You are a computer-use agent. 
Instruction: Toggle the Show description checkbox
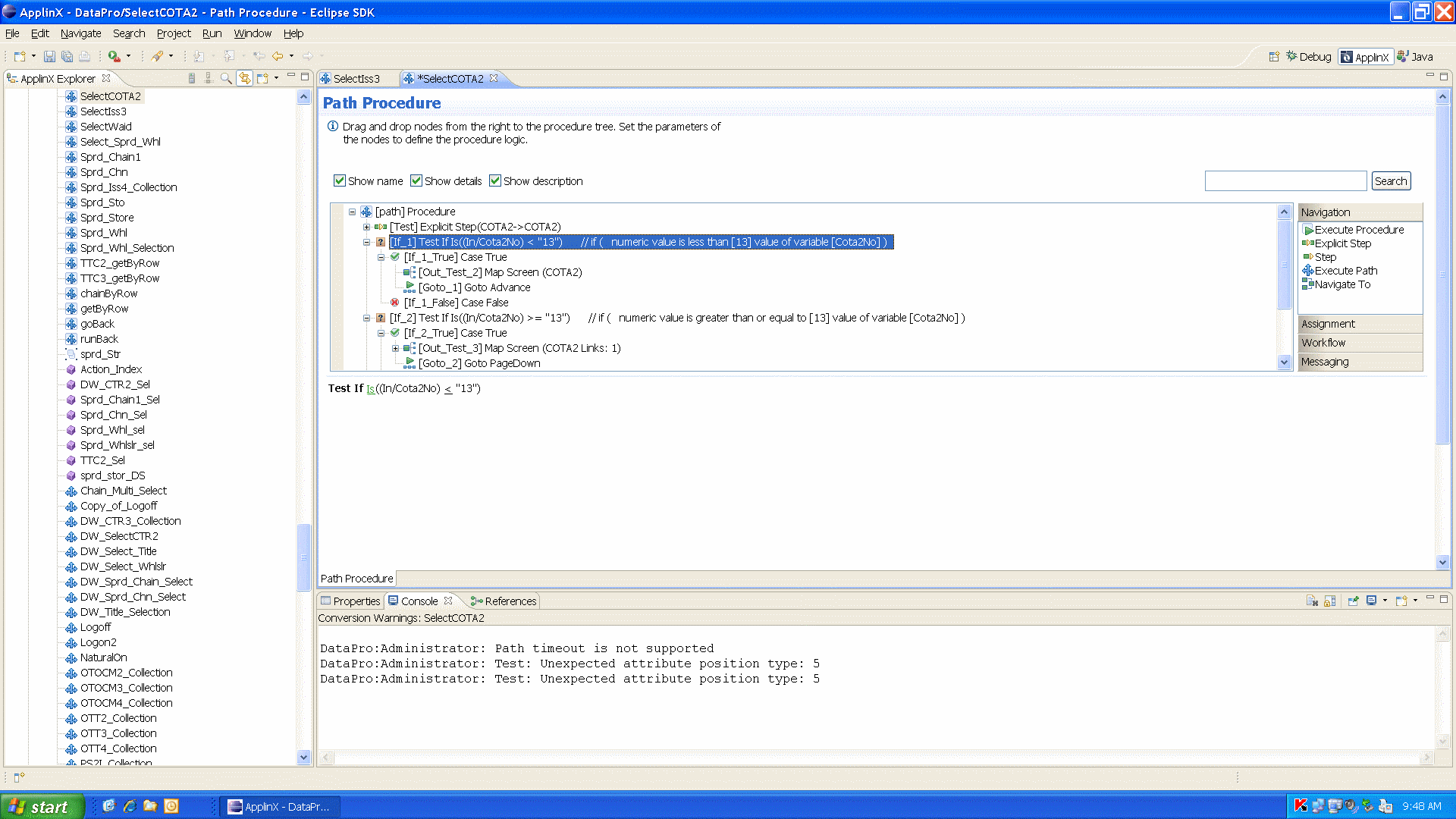[495, 180]
